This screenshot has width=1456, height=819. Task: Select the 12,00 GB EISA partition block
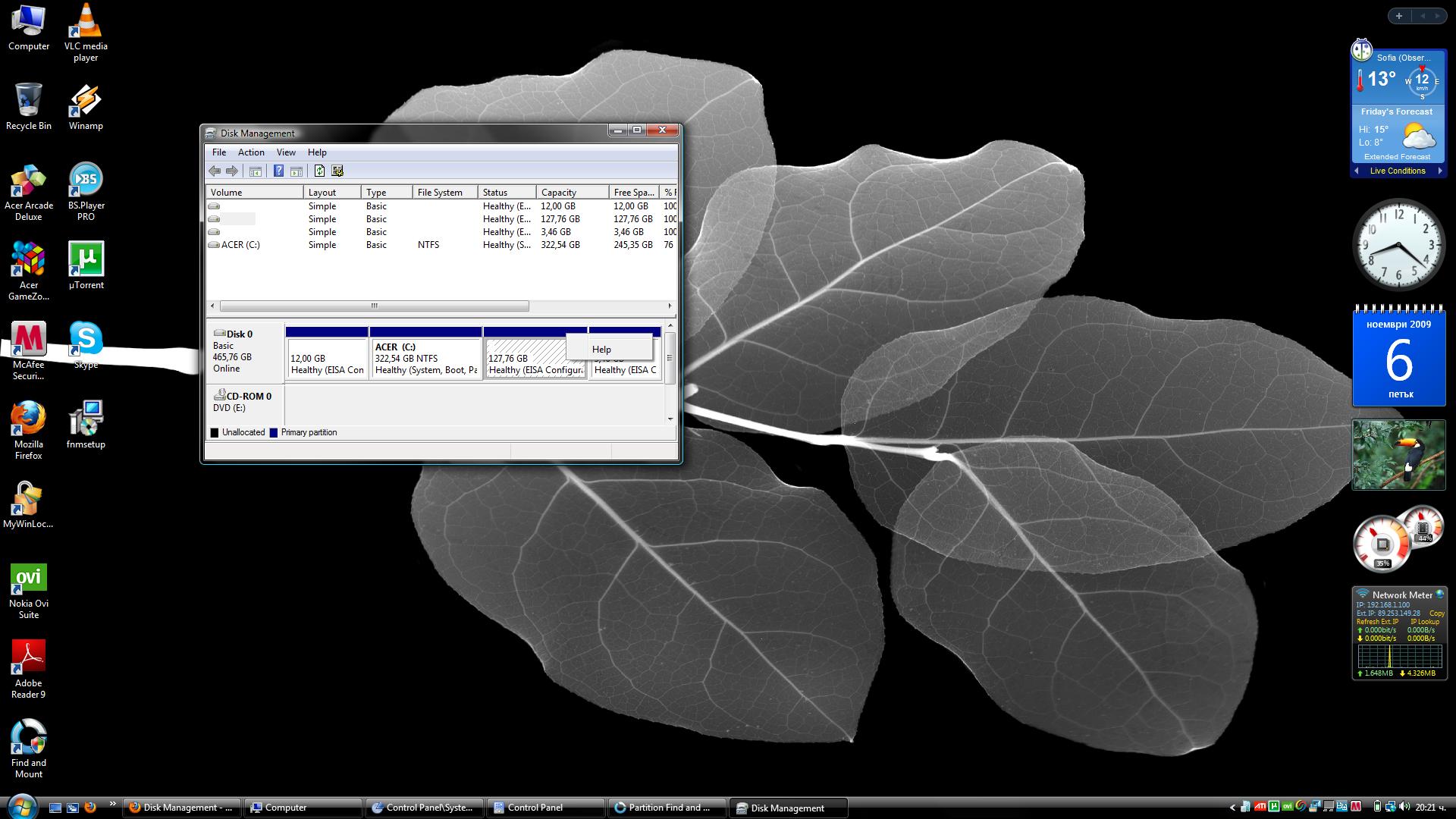[x=327, y=353]
